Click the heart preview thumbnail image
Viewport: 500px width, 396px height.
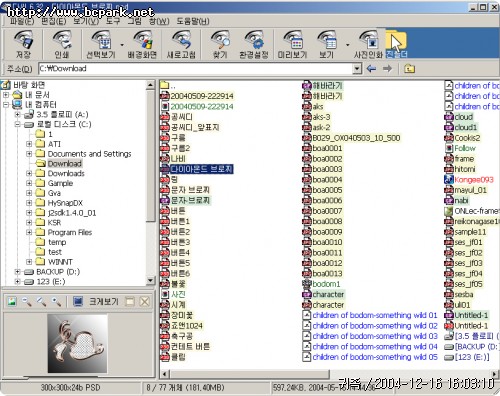[x=77, y=343]
